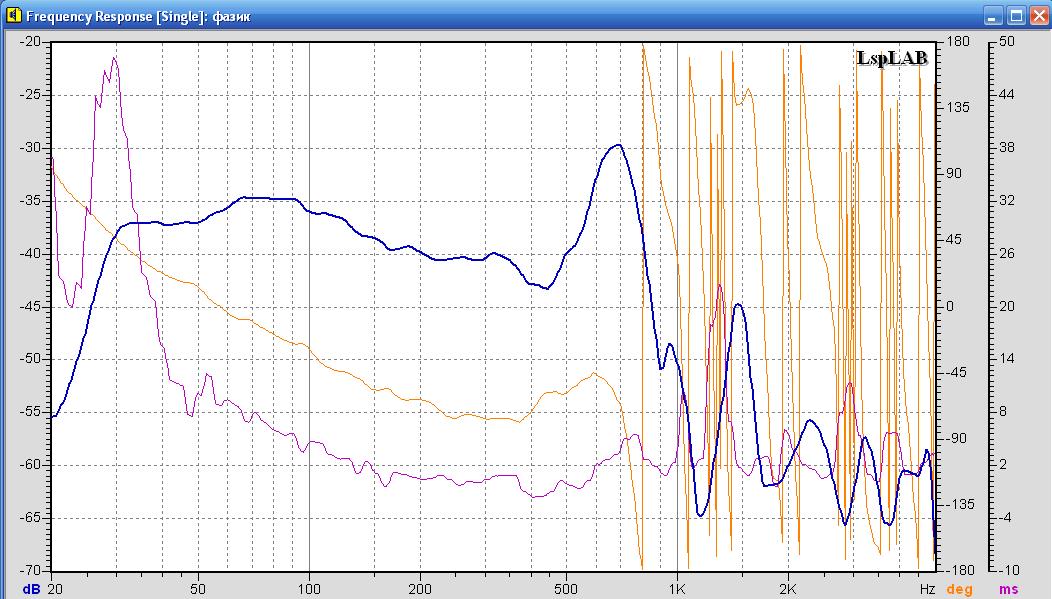This screenshot has height=599, width=1052.
Task: Click the 'Hz' frequency unit label
Action: [x=927, y=590]
